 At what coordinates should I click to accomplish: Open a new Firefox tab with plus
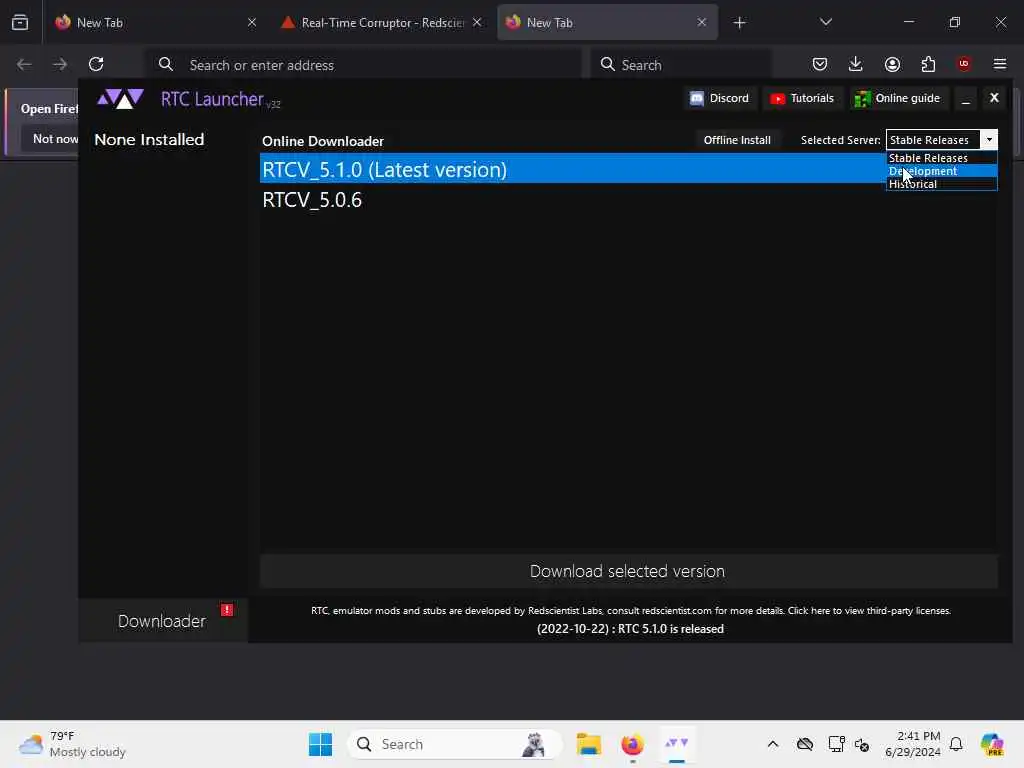(739, 23)
